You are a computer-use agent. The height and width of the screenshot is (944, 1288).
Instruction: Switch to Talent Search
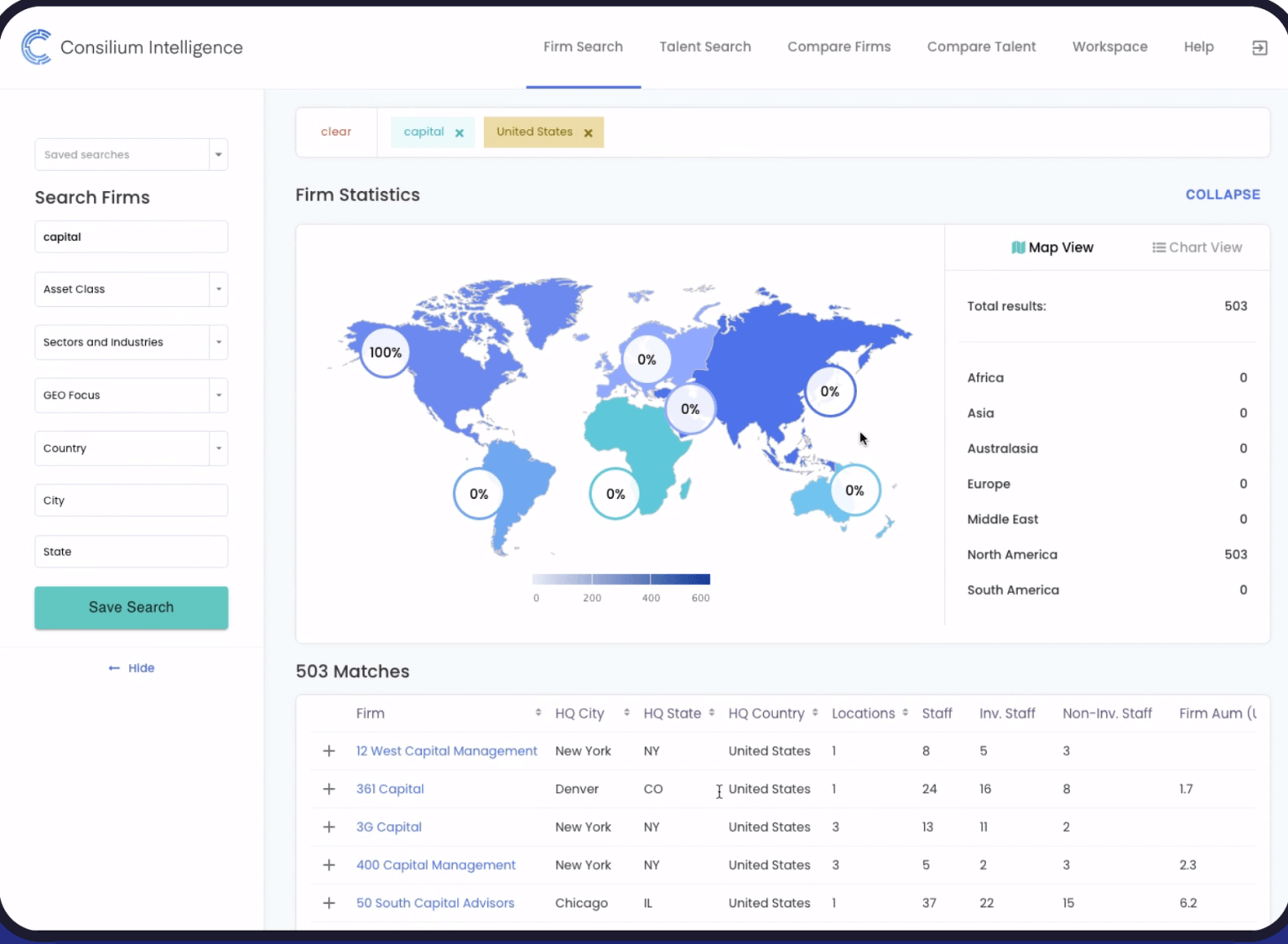tap(705, 47)
